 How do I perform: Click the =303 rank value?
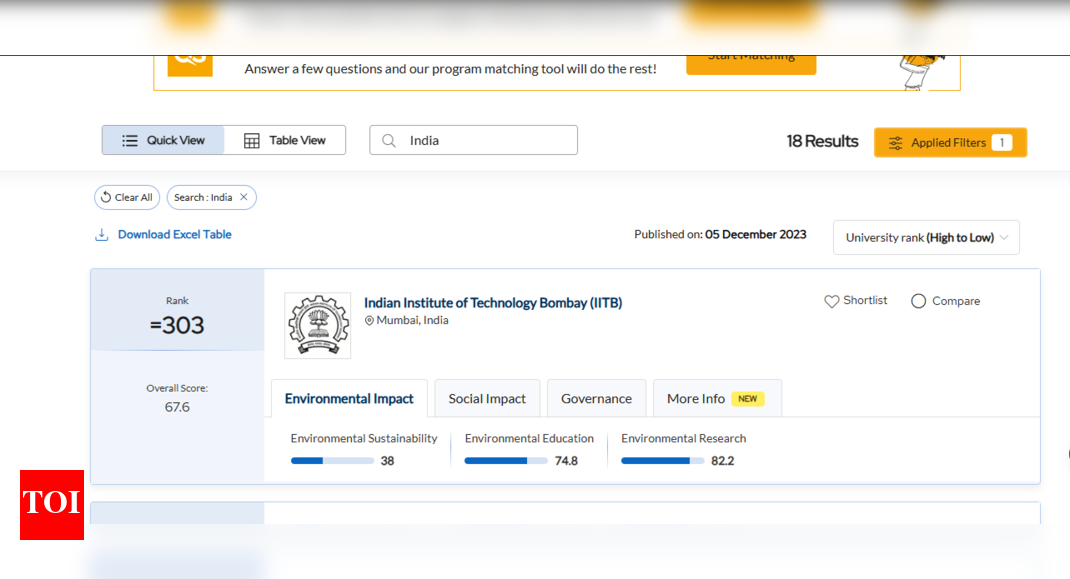click(x=177, y=325)
